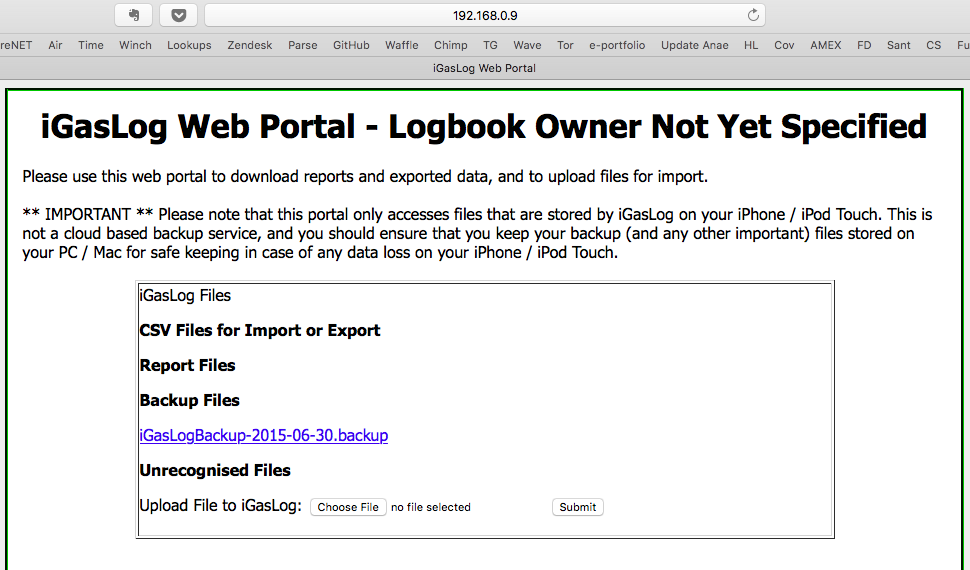This screenshot has height=570, width=970.
Task: Submit the upload form
Action: (577, 507)
